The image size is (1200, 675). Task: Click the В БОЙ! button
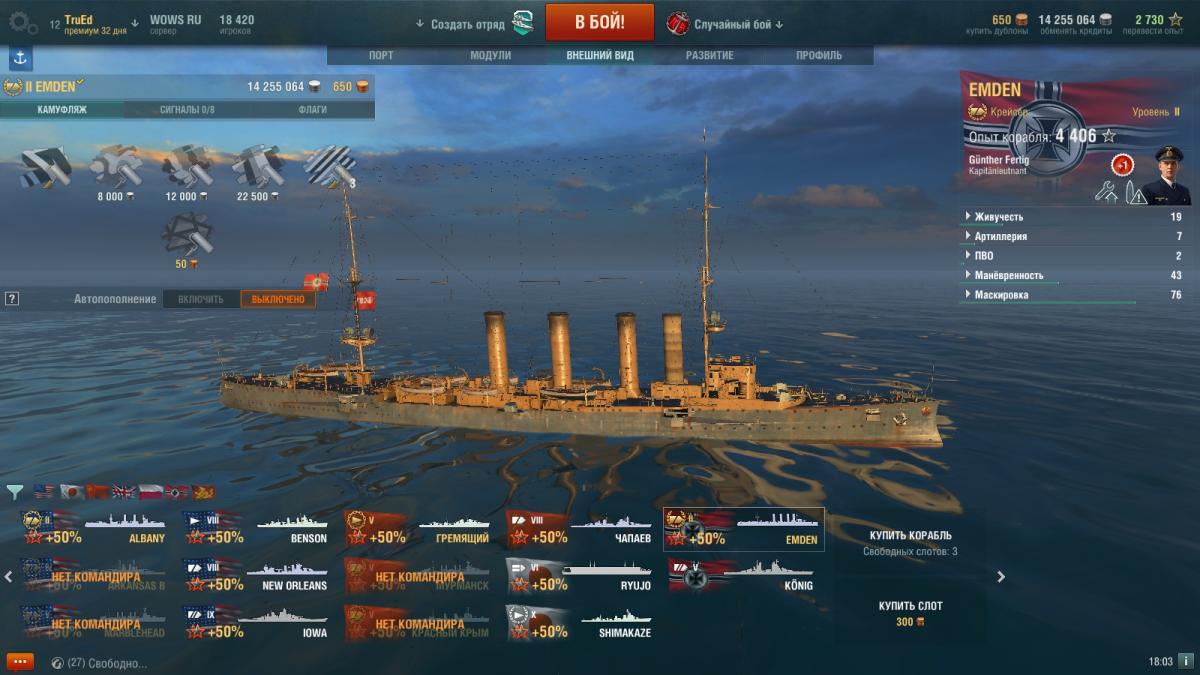coord(600,22)
